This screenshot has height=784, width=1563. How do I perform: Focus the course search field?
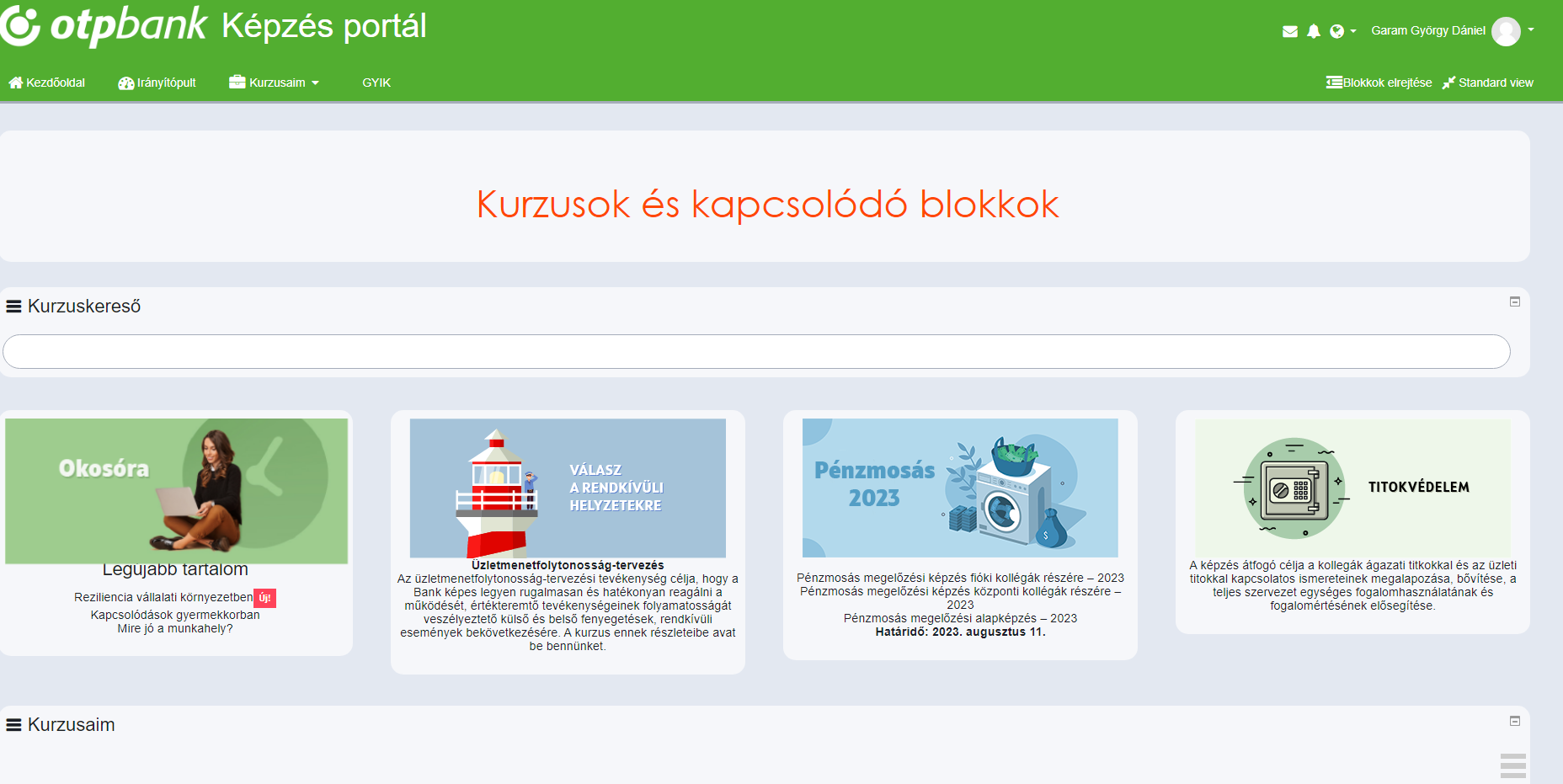coord(756,351)
